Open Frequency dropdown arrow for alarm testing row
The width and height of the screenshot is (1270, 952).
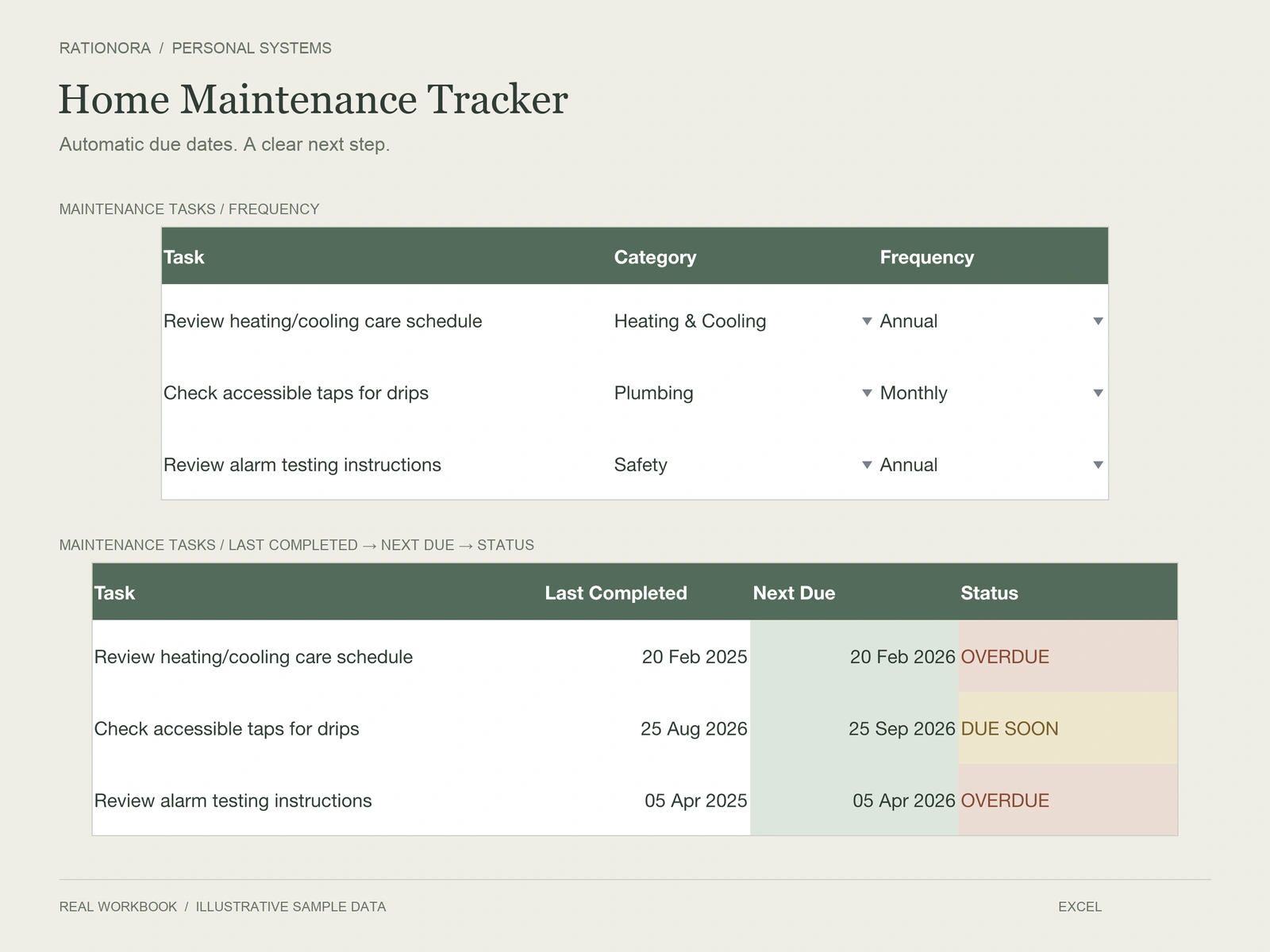pos(1098,465)
